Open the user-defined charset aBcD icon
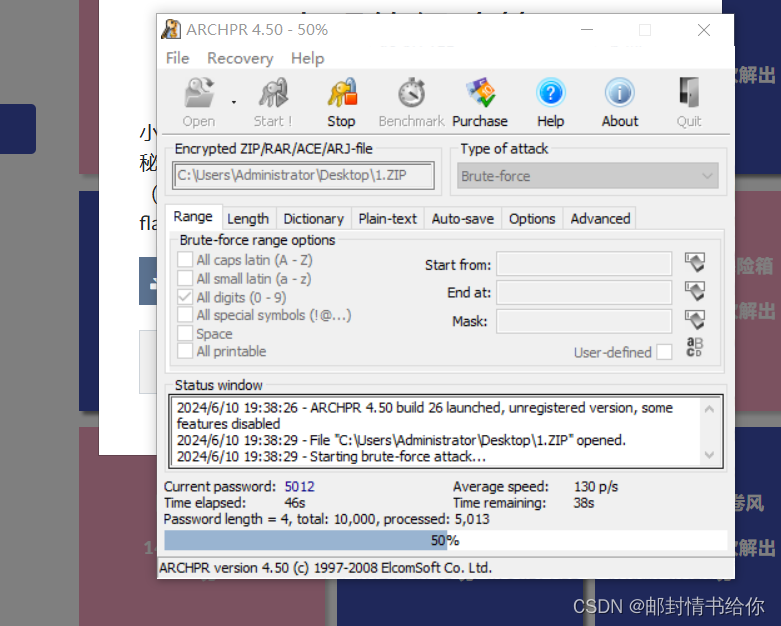The image size is (781, 626). 694,347
